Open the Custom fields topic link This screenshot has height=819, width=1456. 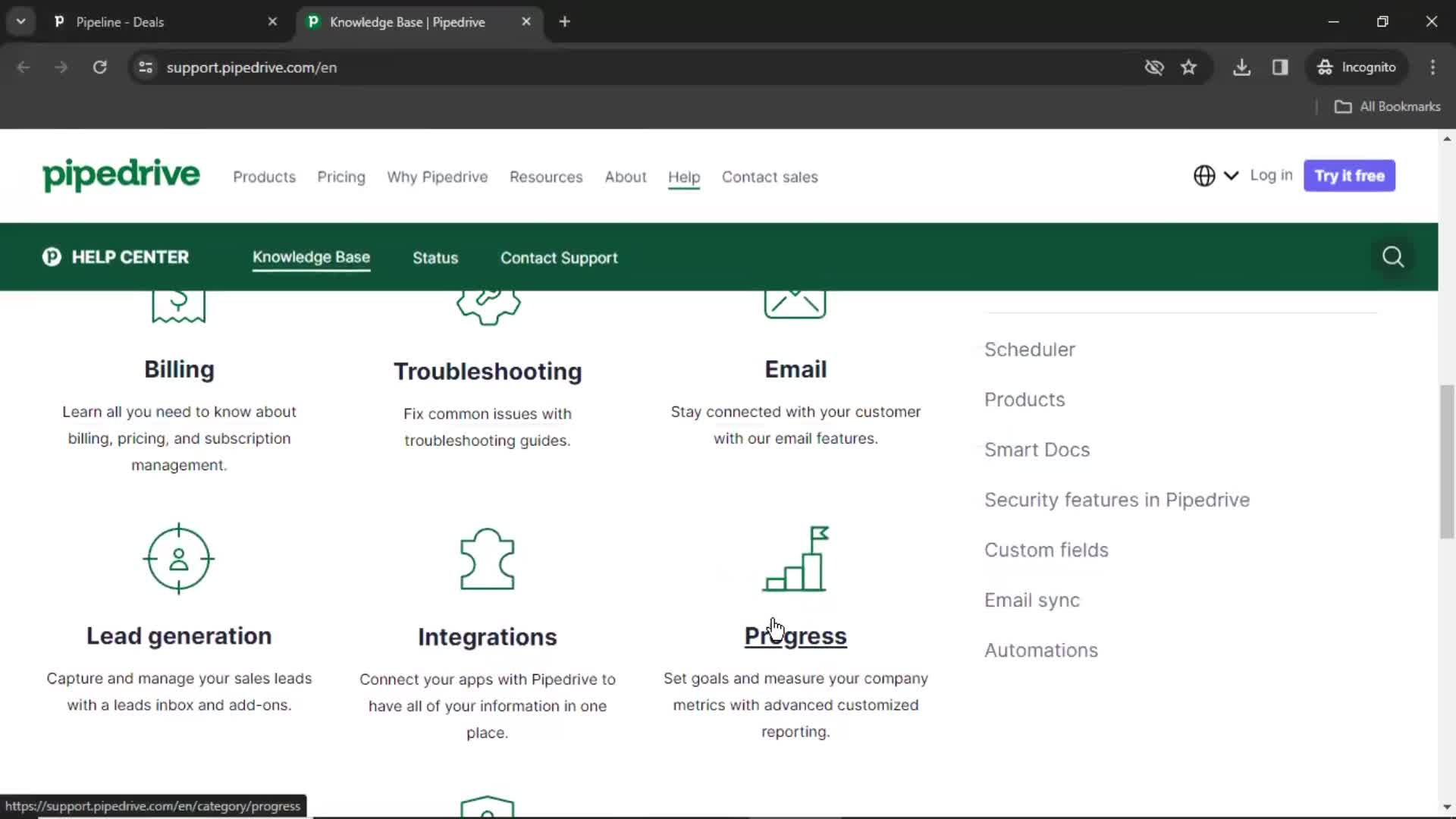point(1046,550)
